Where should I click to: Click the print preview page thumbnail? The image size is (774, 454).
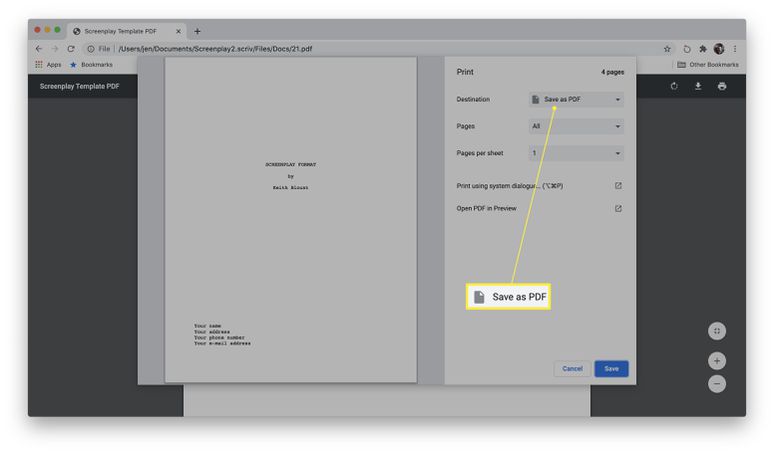pyautogui.click(x=291, y=220)
